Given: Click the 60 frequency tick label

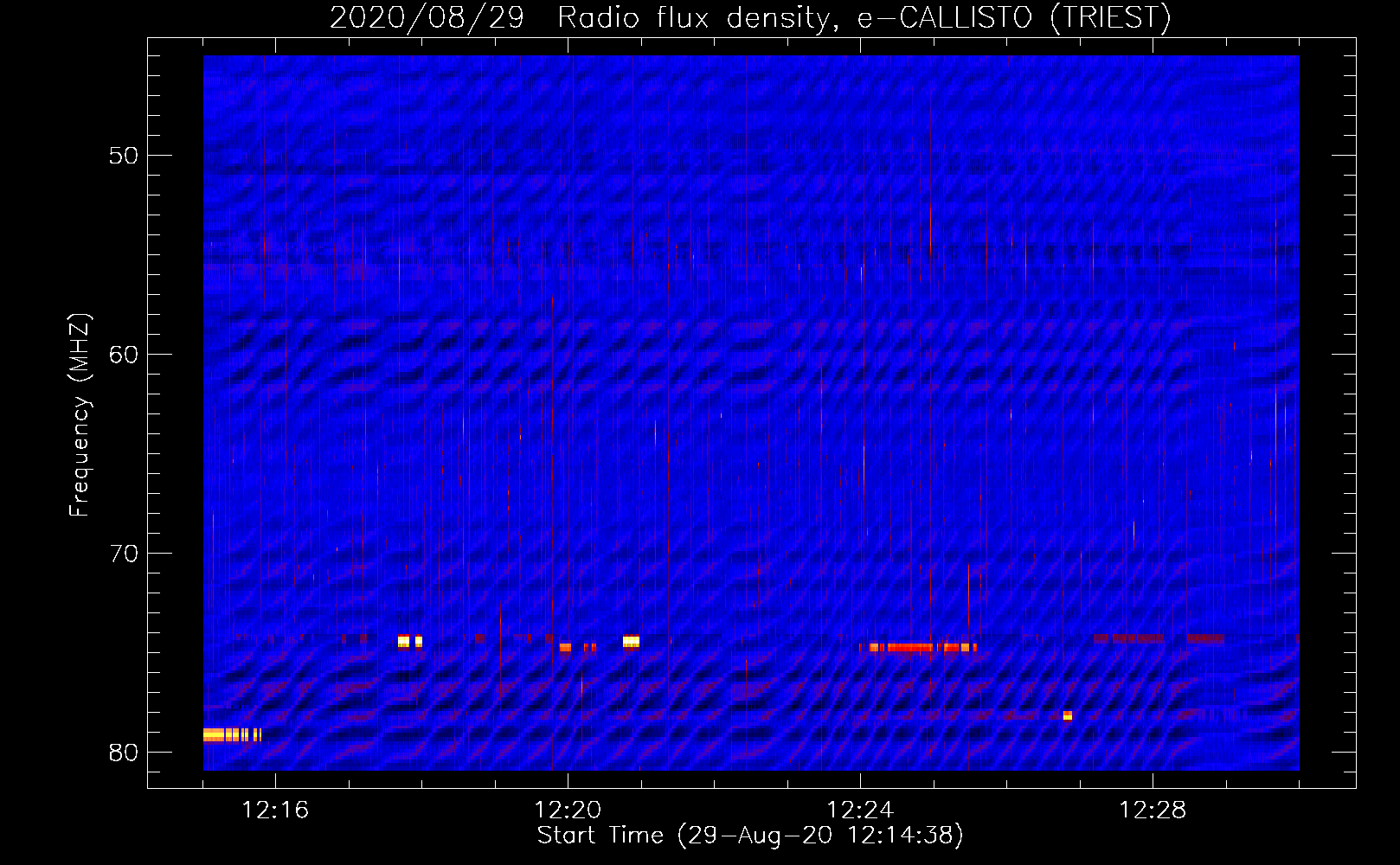Looking at the screenshot, I should click(124, 355).
